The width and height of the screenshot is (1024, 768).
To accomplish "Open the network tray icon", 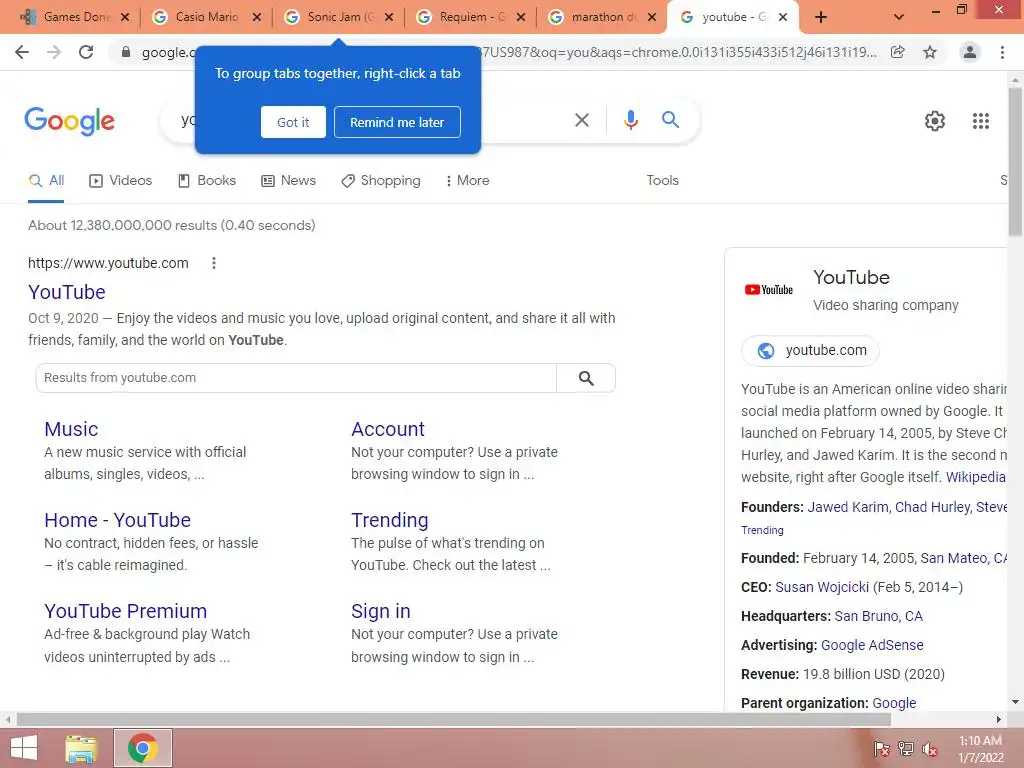I will (x=905, y=749).
